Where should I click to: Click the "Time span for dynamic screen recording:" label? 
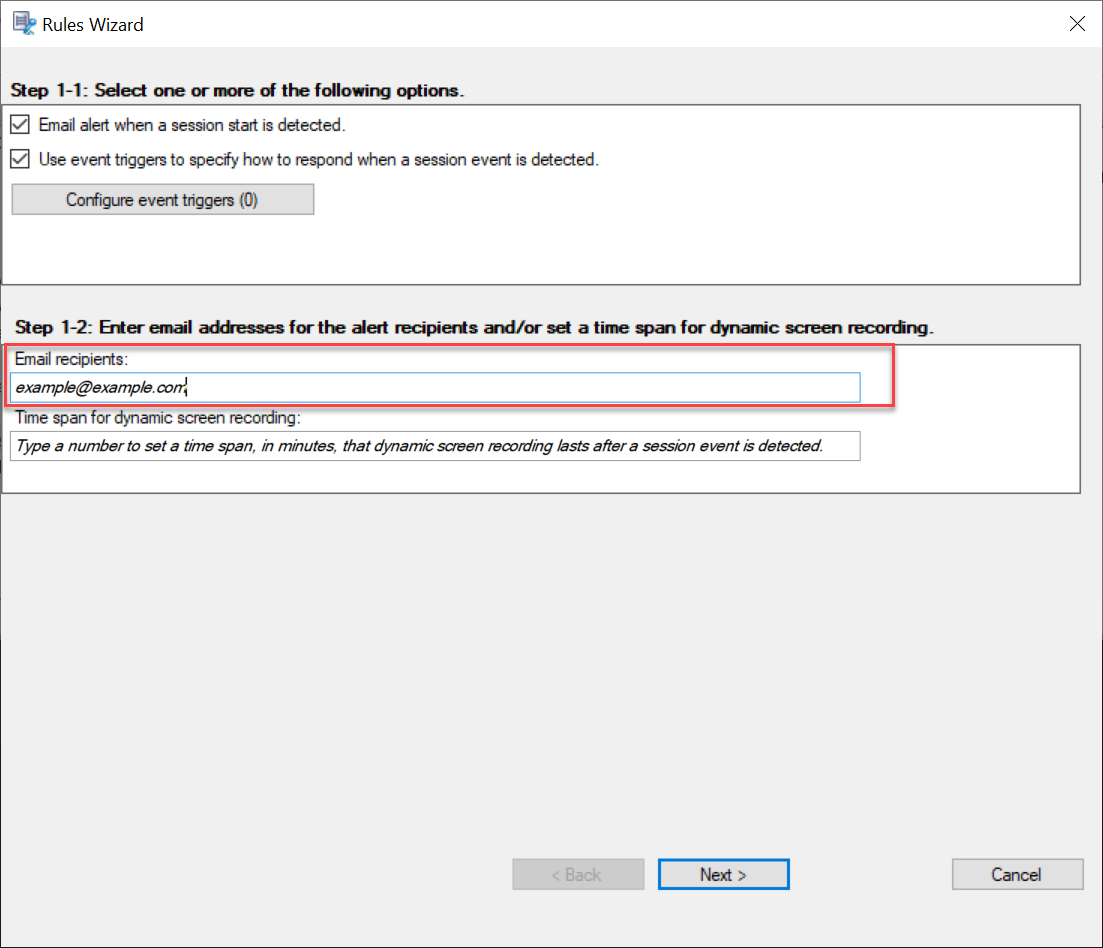(x=158, y=418)
